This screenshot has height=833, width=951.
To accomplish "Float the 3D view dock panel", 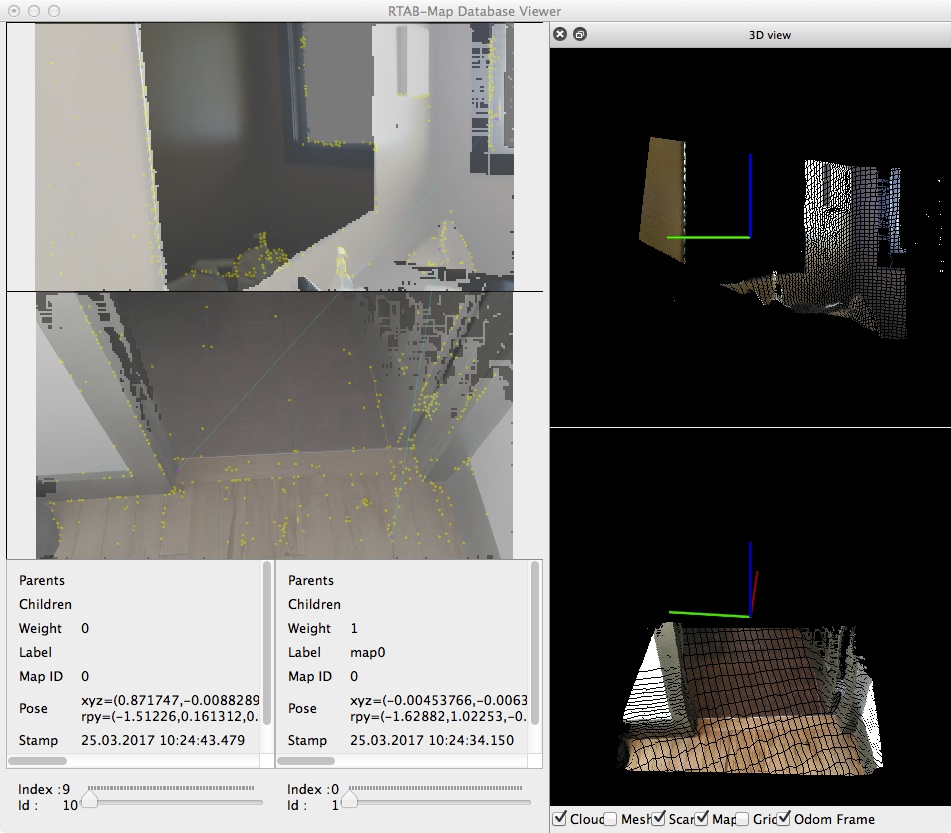I will (x=580, y=34).
